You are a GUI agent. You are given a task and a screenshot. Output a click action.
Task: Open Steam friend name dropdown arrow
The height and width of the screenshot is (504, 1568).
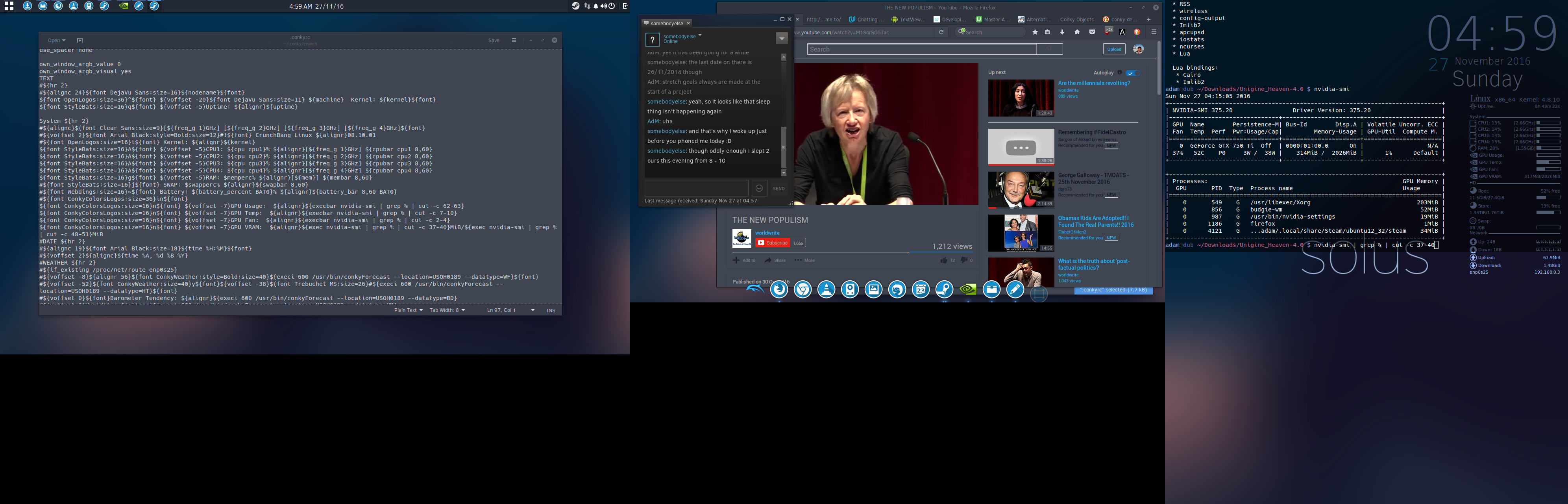[x=700, y=35]
